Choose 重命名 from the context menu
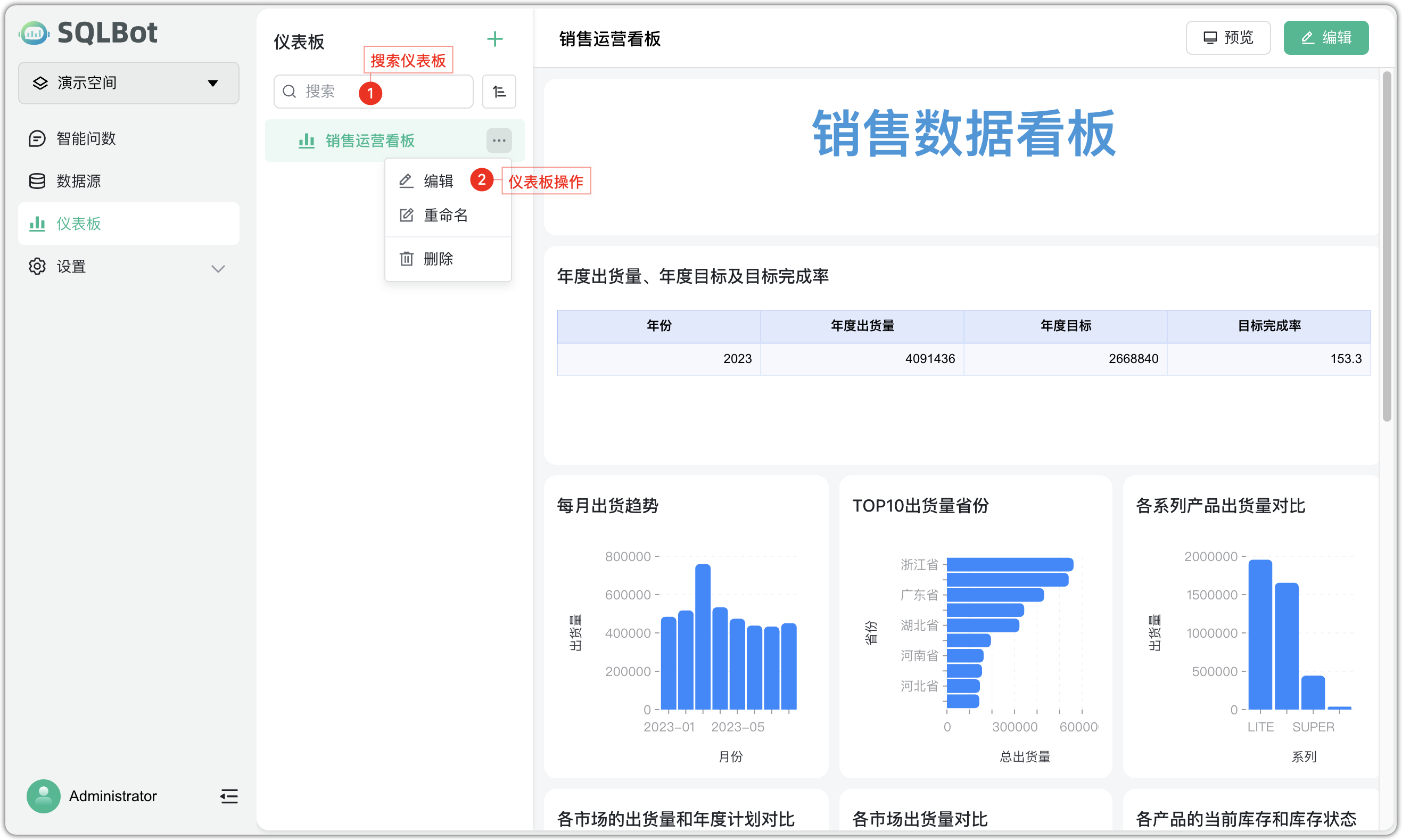The image size is (1402, 840). tap(445, 215)
